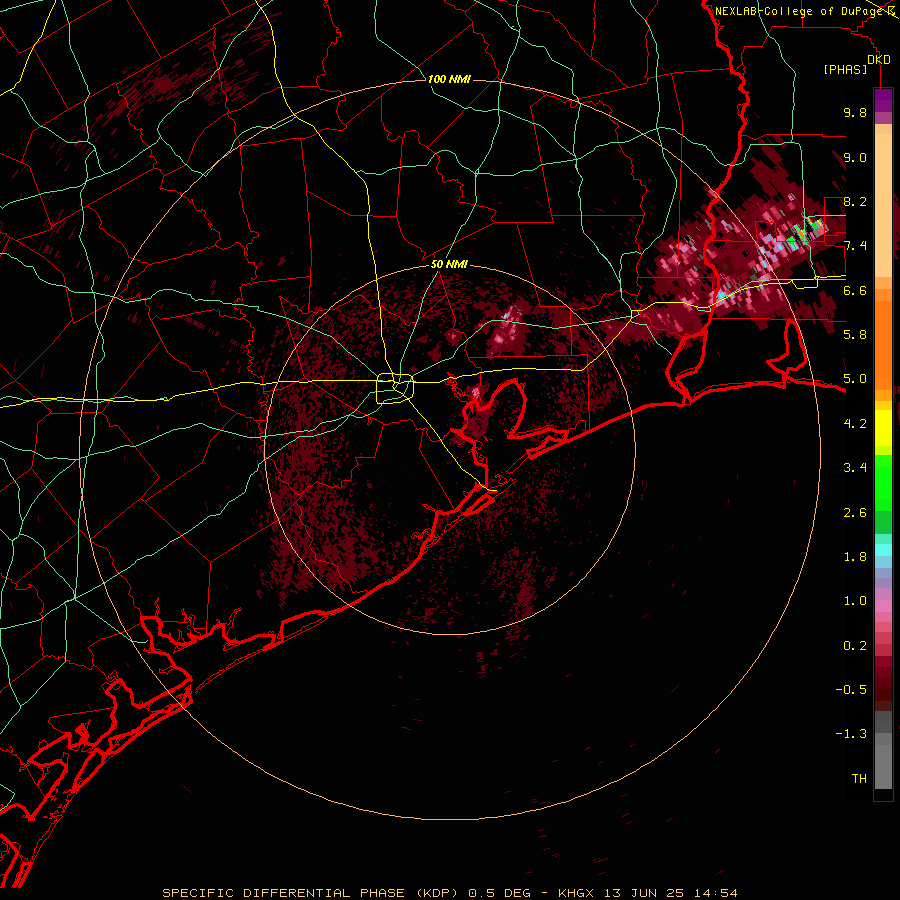900x900 pixels.
Task: Click the 100 NMI range ring label
Action: 449,79
